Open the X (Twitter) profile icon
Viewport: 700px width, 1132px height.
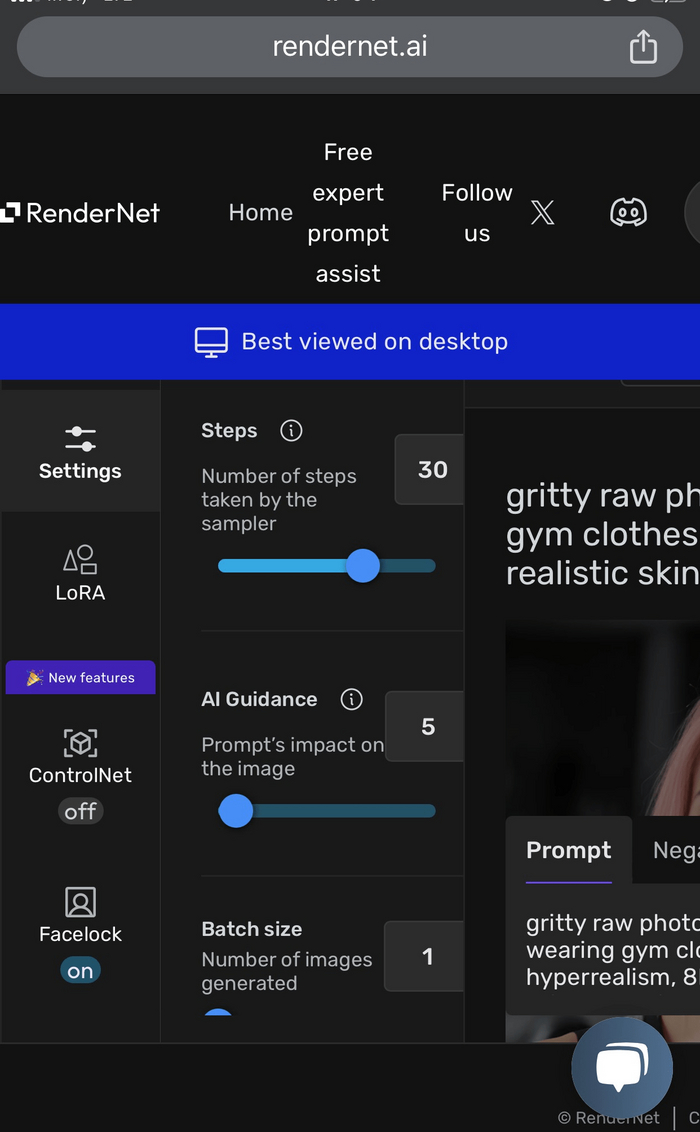(542, 212)
